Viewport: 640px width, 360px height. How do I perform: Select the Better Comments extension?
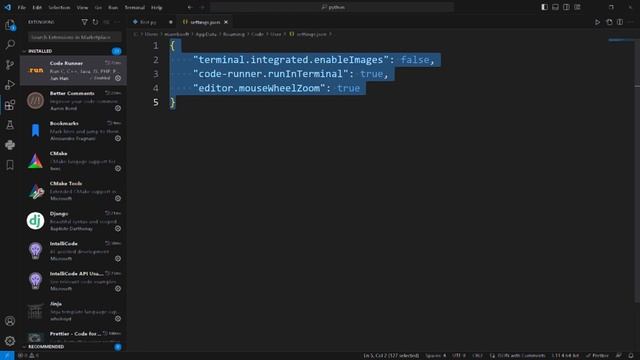pyautogui.click(x=73, y=100)
